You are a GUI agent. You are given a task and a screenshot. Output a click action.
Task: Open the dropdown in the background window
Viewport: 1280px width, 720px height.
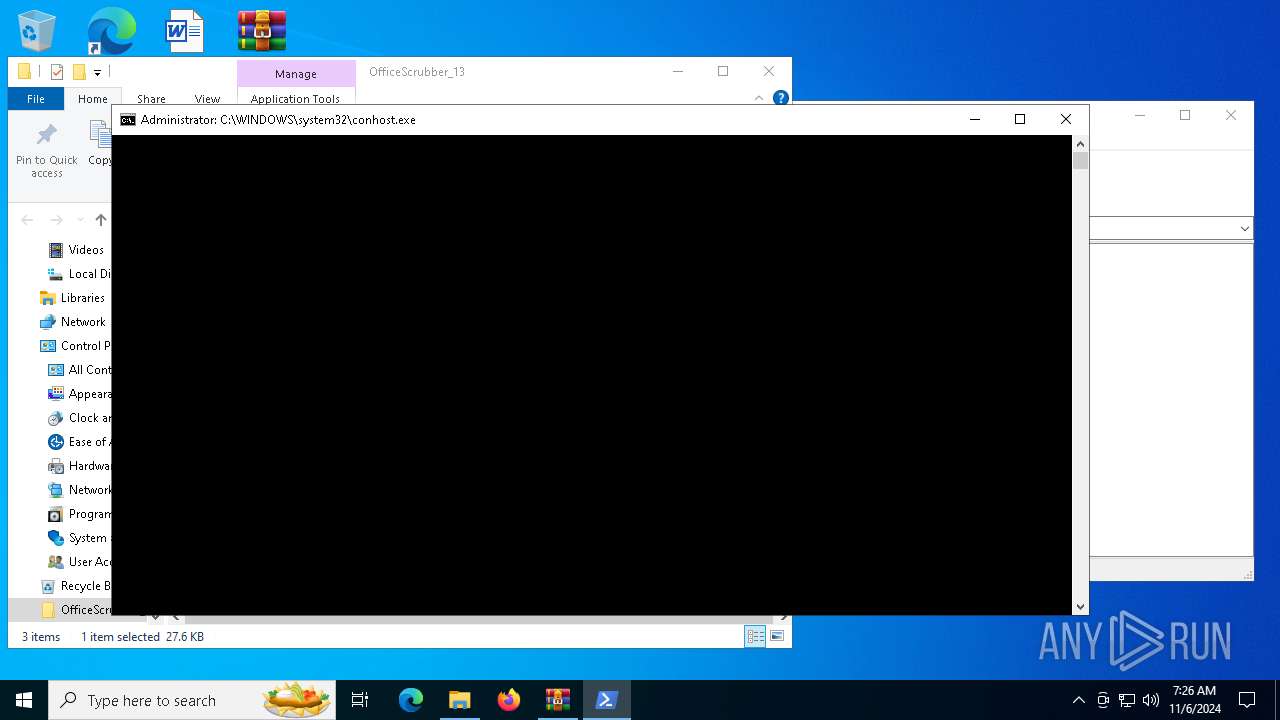1244,229
